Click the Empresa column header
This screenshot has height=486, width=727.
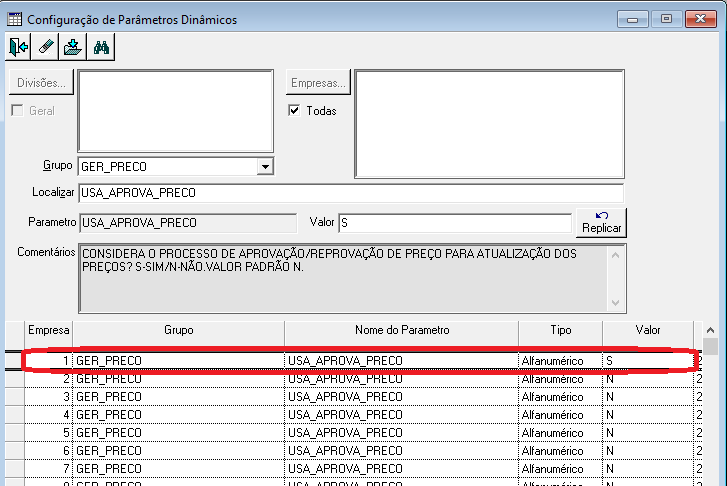(x=48, y=330)
